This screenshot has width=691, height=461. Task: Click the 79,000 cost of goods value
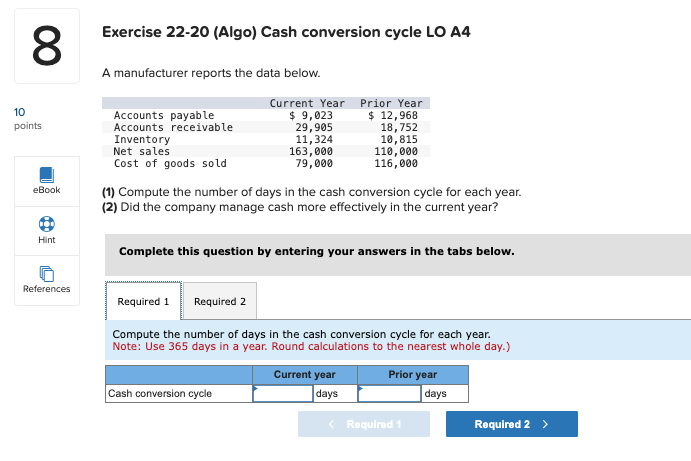click(x=314, y=164)
